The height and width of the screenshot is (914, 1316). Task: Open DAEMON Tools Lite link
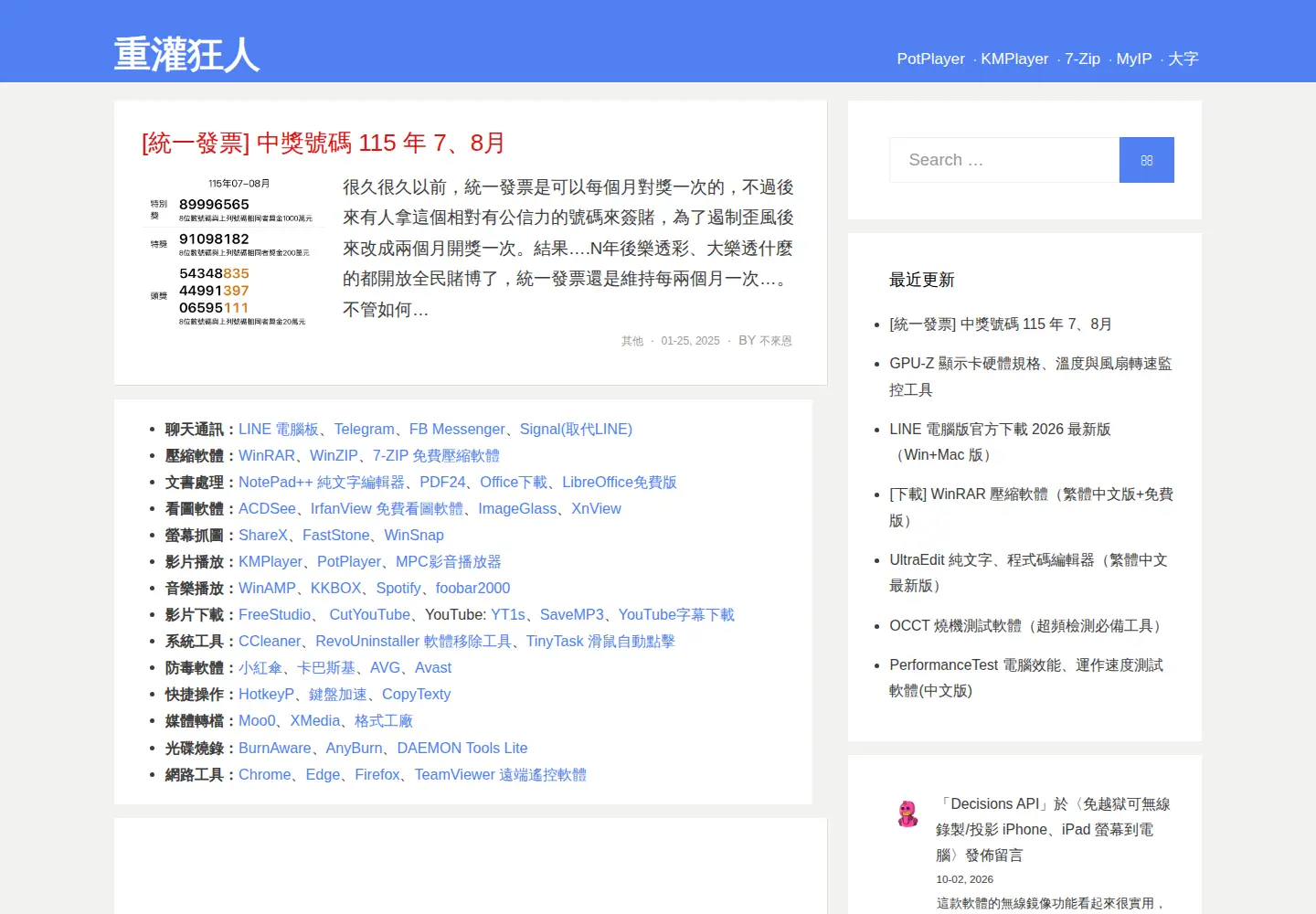(x=462, y=748)
